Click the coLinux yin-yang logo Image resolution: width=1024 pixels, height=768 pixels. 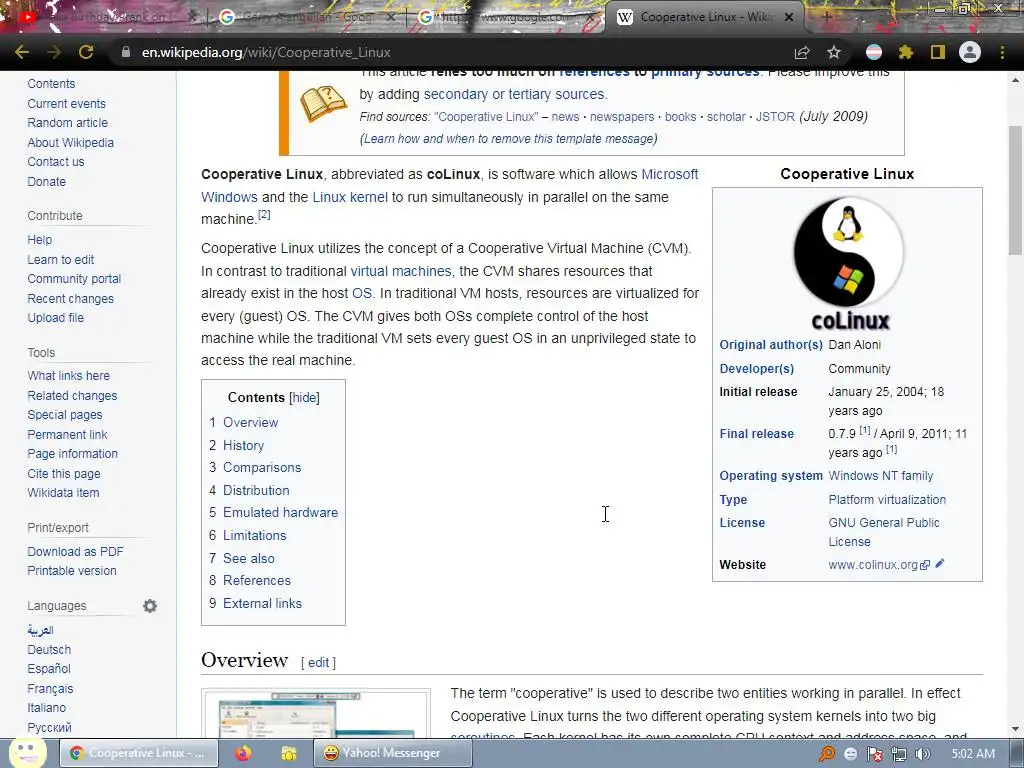coord(848,253)
